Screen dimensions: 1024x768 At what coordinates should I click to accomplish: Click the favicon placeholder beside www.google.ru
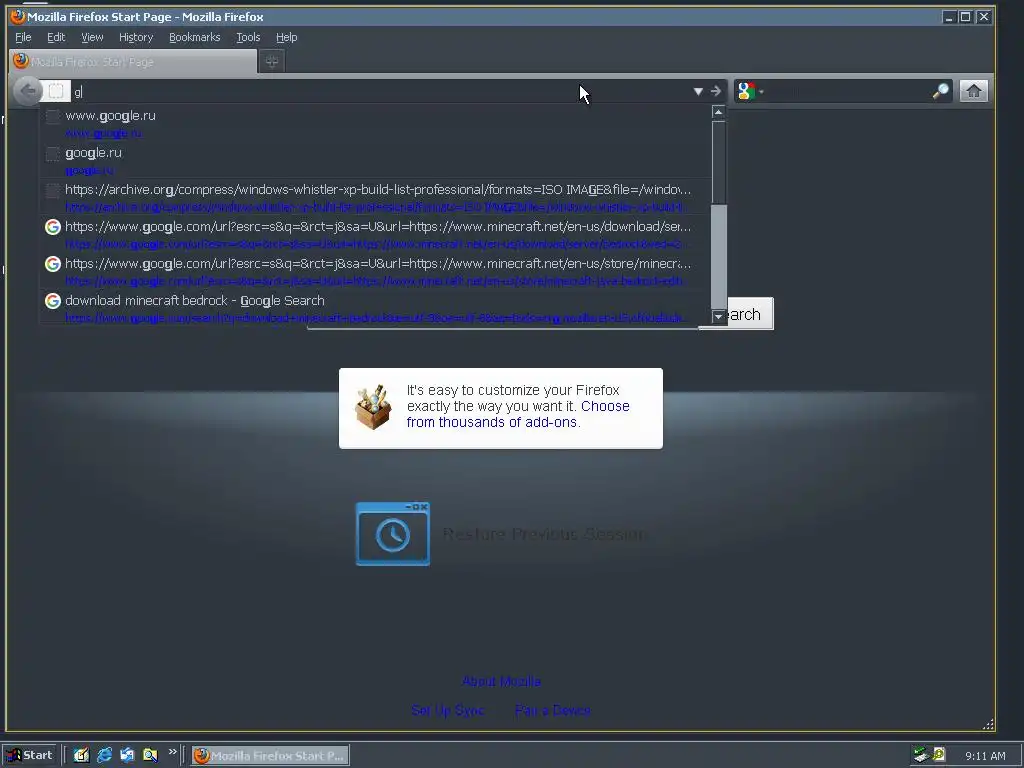[53, 116]
